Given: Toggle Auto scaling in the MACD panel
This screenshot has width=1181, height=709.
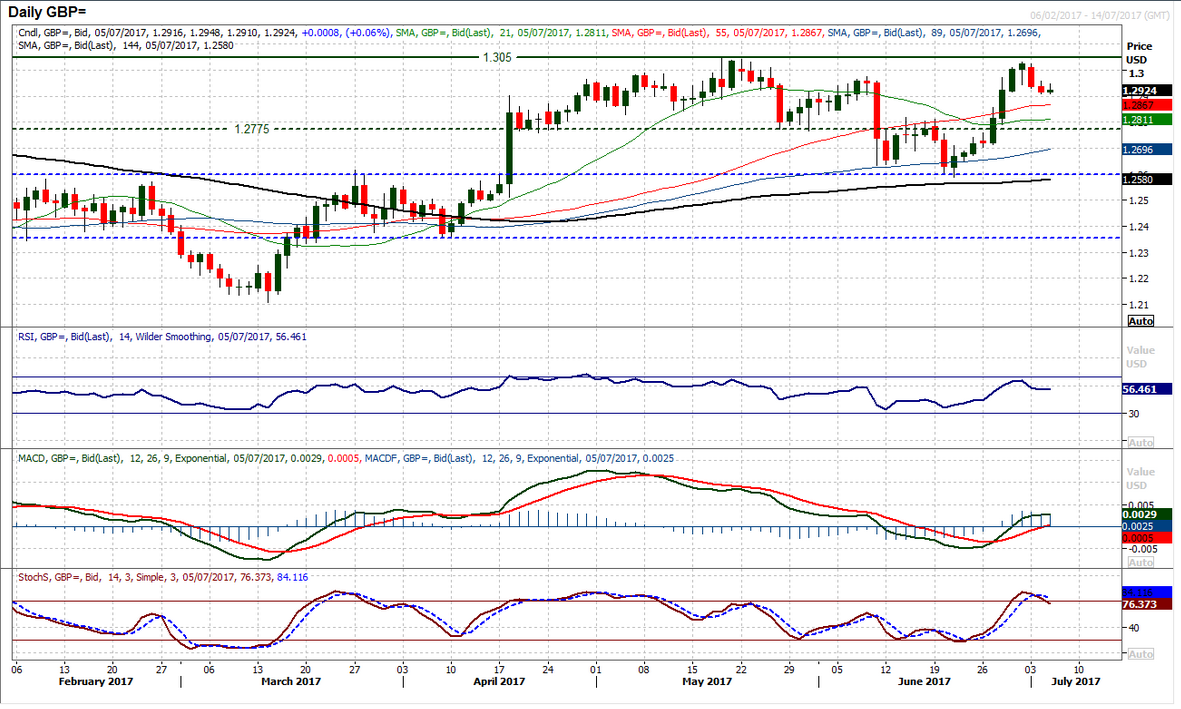Looking at the screenshot, I should pyautogui.click(x=1140, y=561).
